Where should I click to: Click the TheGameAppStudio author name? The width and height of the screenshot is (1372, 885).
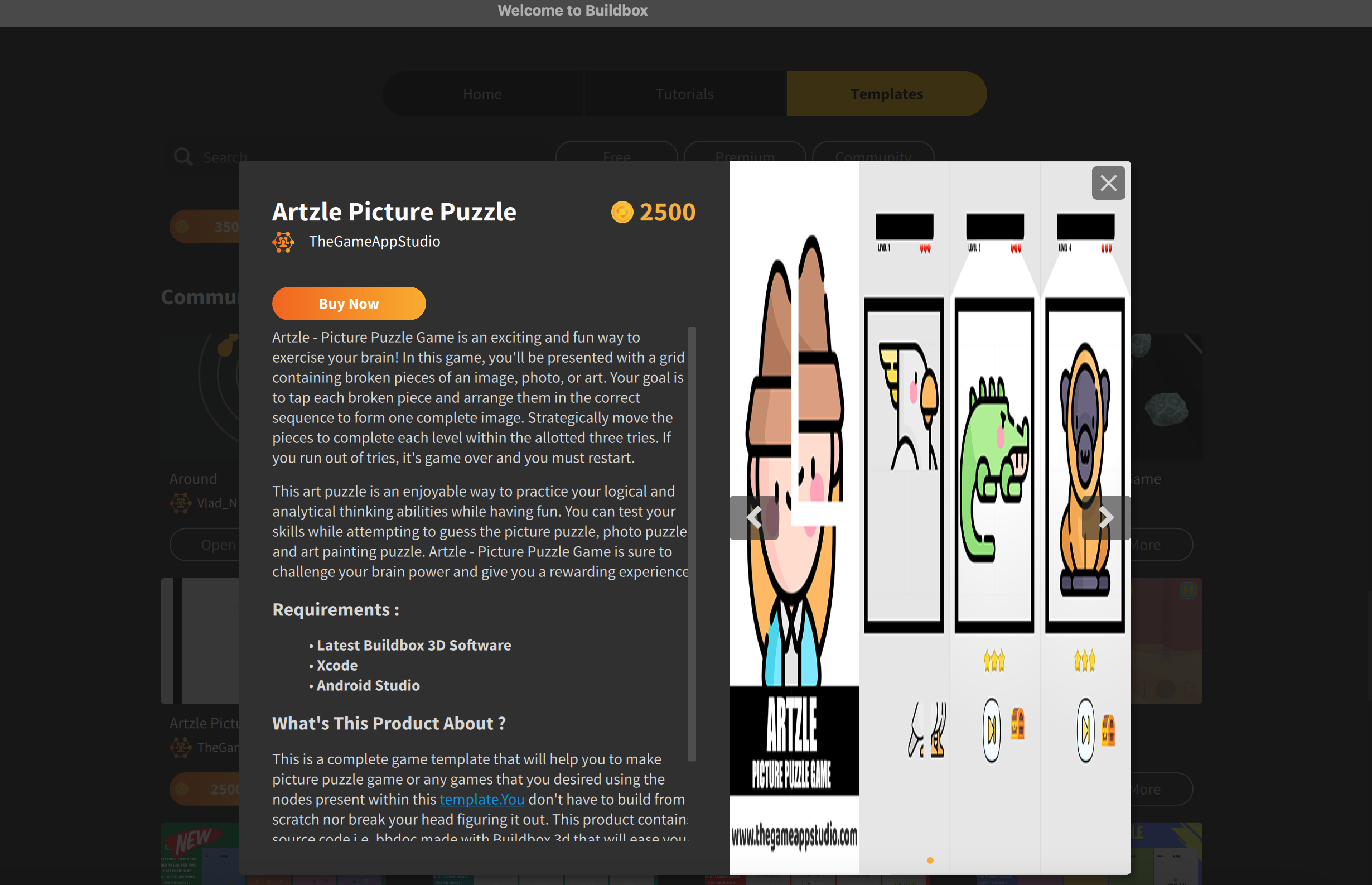coord(374,242)
